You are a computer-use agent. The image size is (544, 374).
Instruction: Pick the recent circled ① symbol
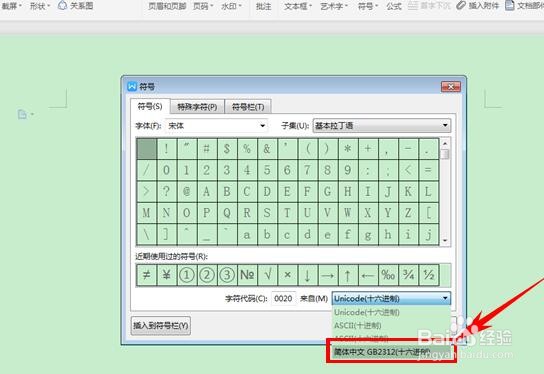[187, 275]
